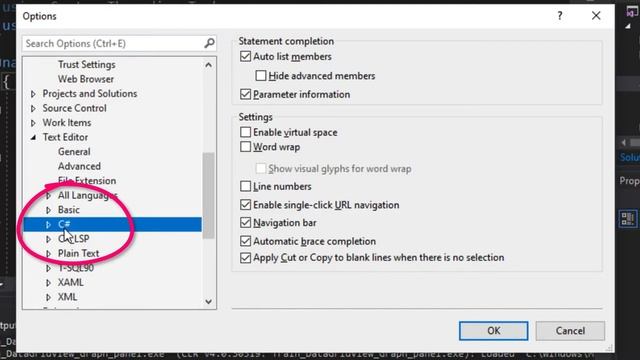Select Advanced under Text Editor
640x360 pixels.
click(79, 166)
